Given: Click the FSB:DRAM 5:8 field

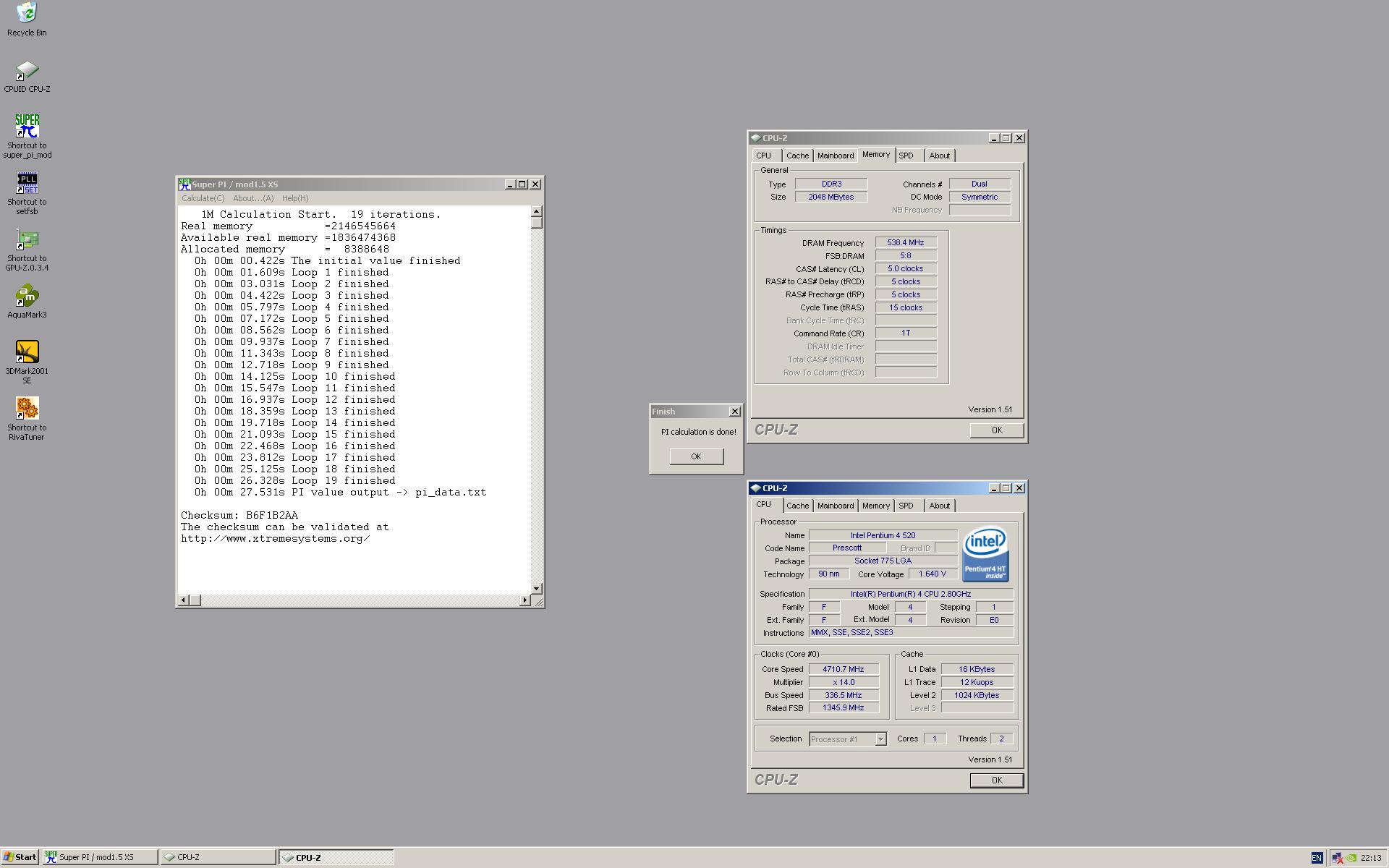Looking at the screenshot, I should (x=906, y=256).
